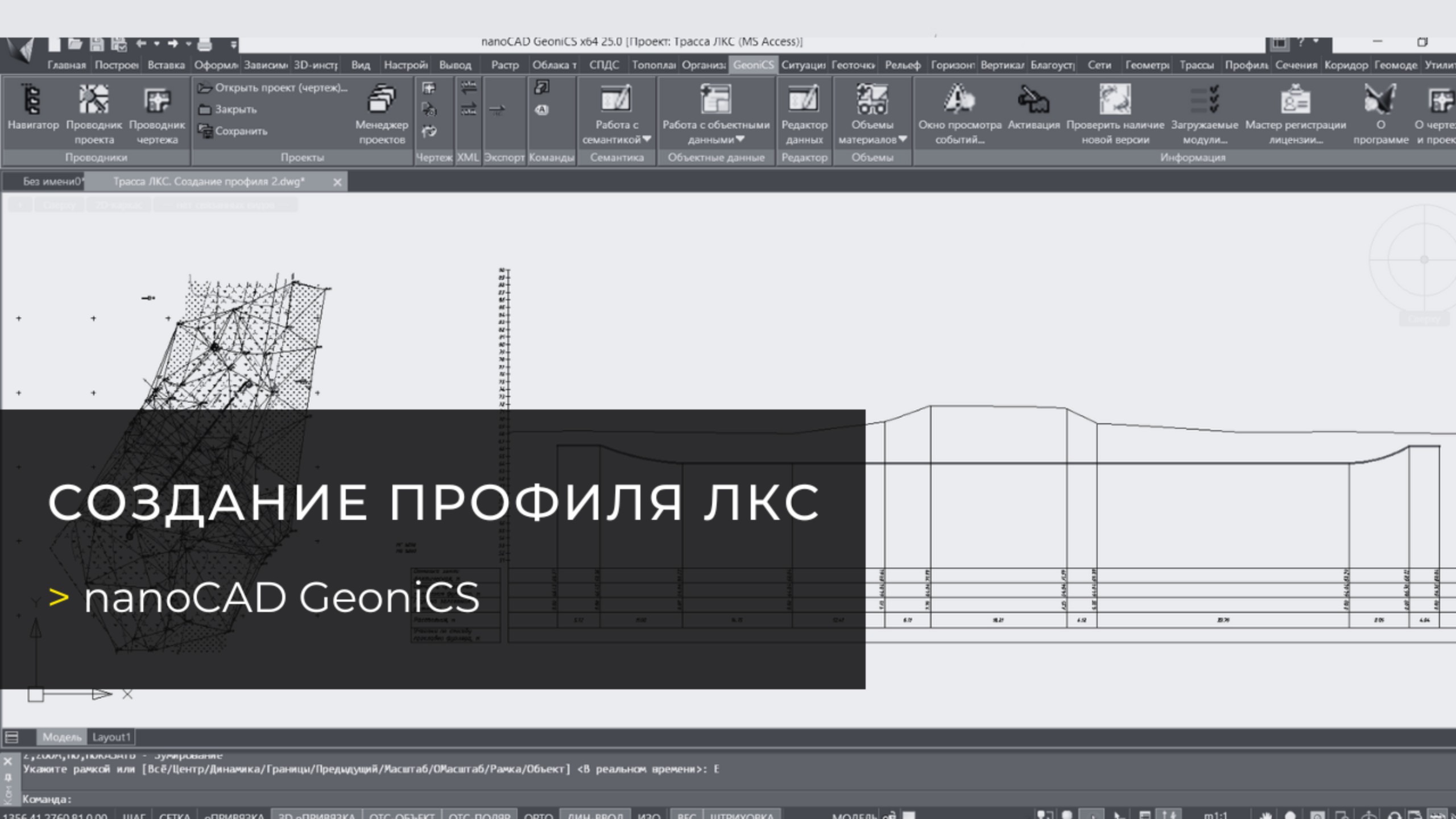Screen dimensions: 1456x819
Task: Switch to the Трассы ribbon tab
Action: point(1196,65)
